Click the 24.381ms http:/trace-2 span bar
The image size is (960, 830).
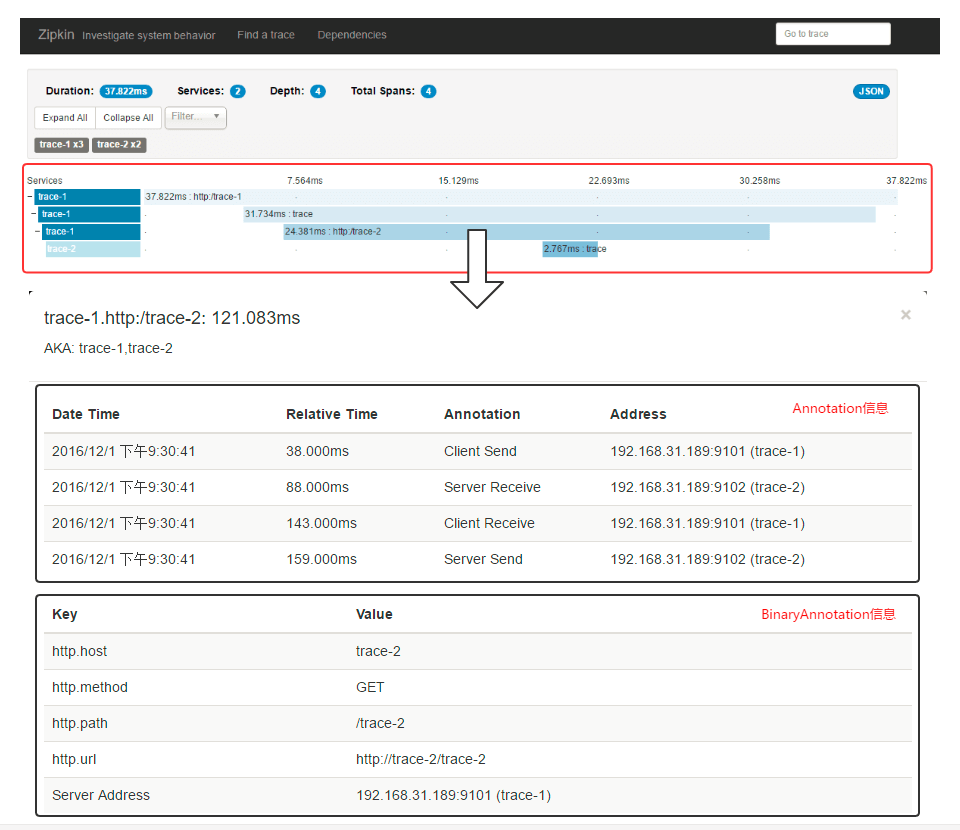pos(526,231)
